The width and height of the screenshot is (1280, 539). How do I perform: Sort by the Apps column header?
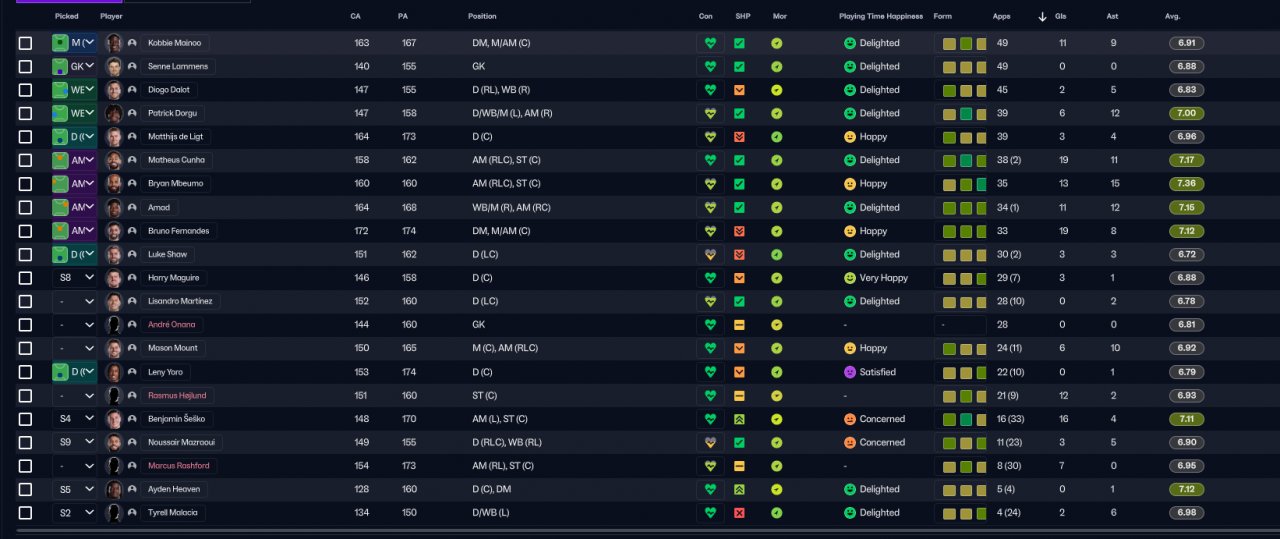tap(1001, 16)
